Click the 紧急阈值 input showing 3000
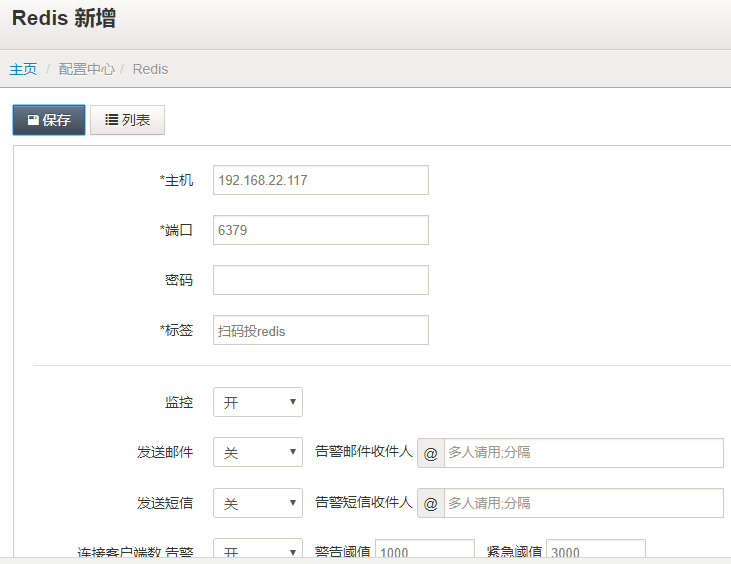Screen dimensions: 731x564 (x=596, y=549)
